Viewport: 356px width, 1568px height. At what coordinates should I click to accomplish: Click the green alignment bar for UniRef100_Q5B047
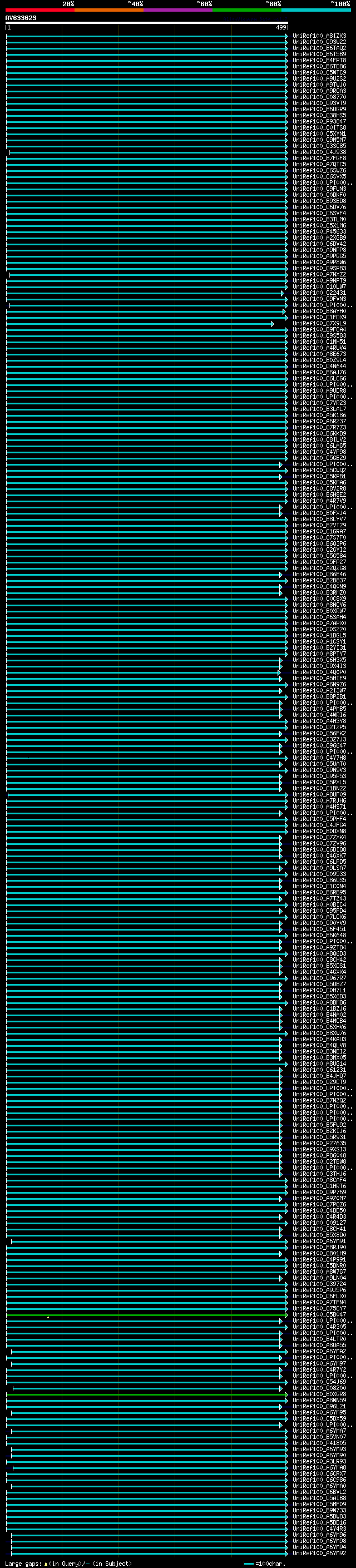(147, 1315)
